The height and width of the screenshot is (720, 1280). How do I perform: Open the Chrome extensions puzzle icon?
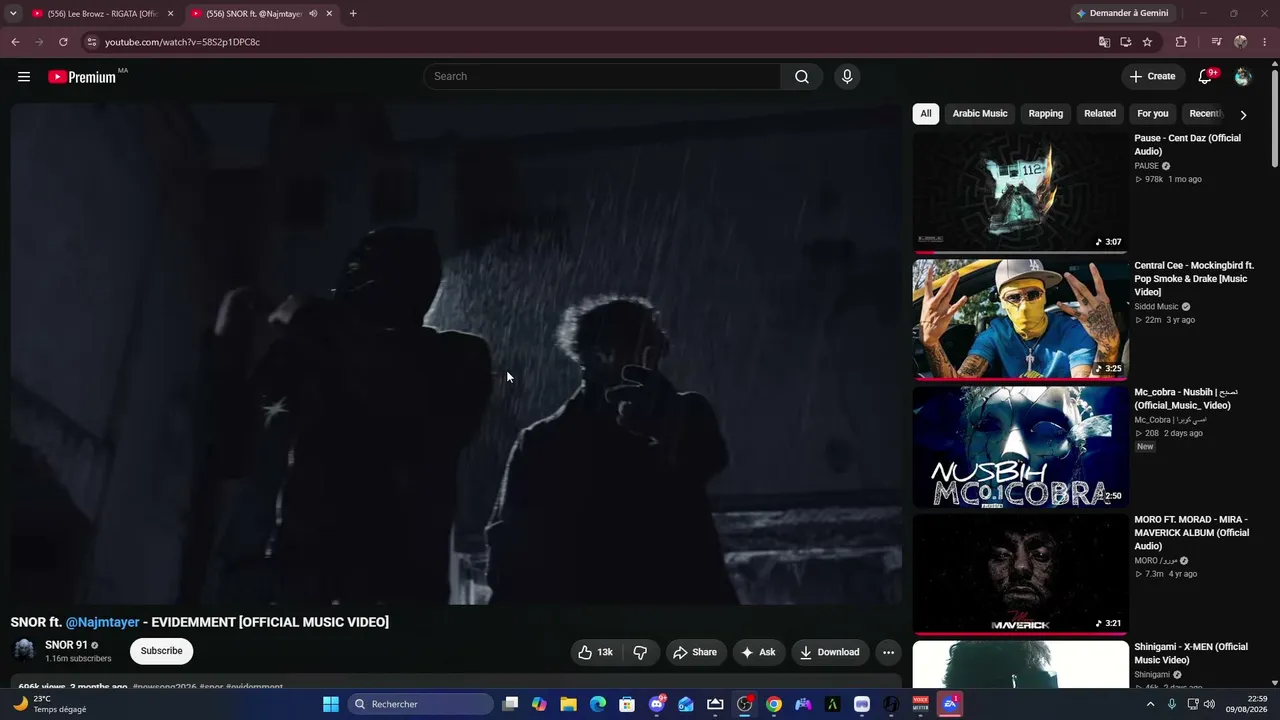pos(1181,42)
